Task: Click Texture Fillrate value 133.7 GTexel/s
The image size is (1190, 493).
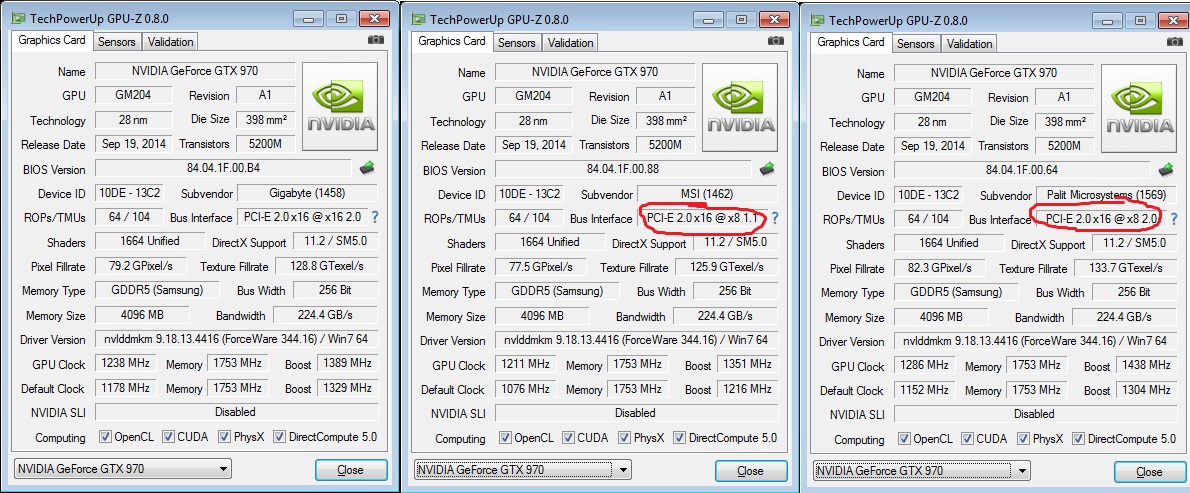Action: pyautogui.click(x=1125, y=268)
